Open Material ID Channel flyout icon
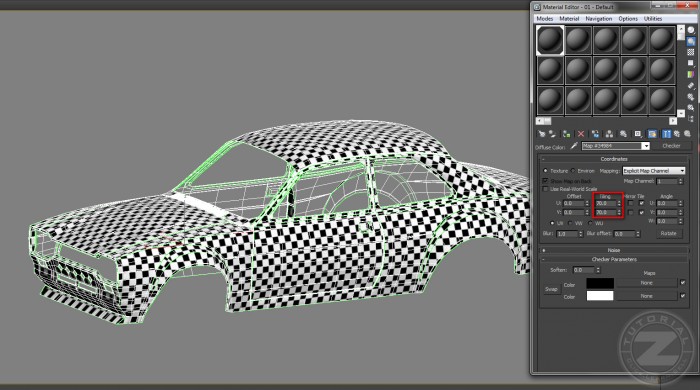This screenshot has height=390, width=700. (x=638, y=134)
